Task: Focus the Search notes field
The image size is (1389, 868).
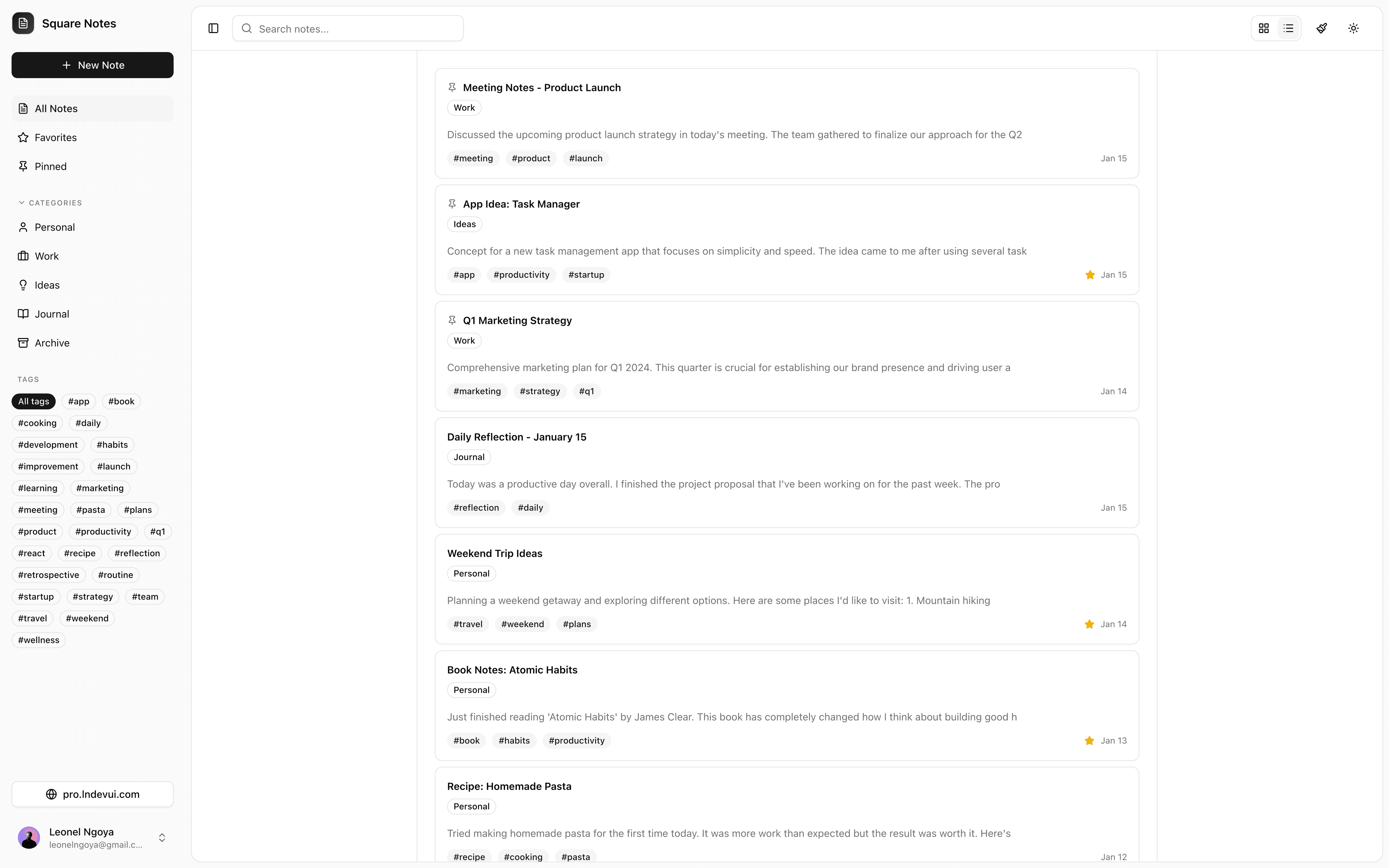Action: [348, 29]
